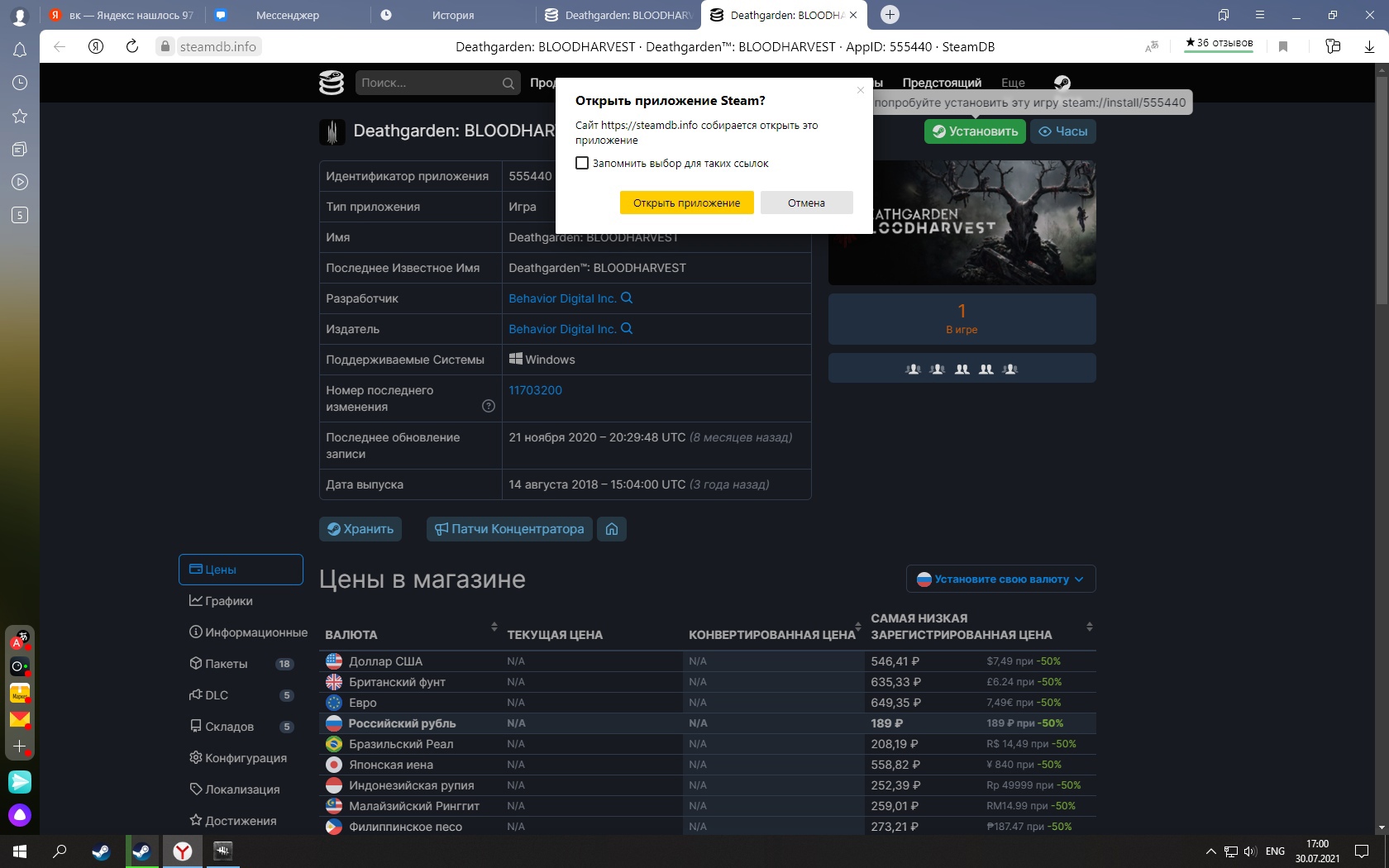Viewport: 1389px width, 868px height.
Task: Open the browser extensions icon beside downloads
Action: 1332,46
